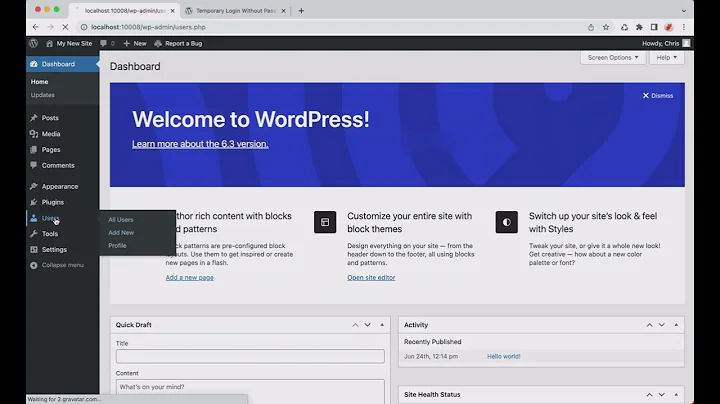Image resolution: width=720 pixels, height=404 pixels.
Task: Expand Screen Options dropdown
Action: [x=613, y=57]
